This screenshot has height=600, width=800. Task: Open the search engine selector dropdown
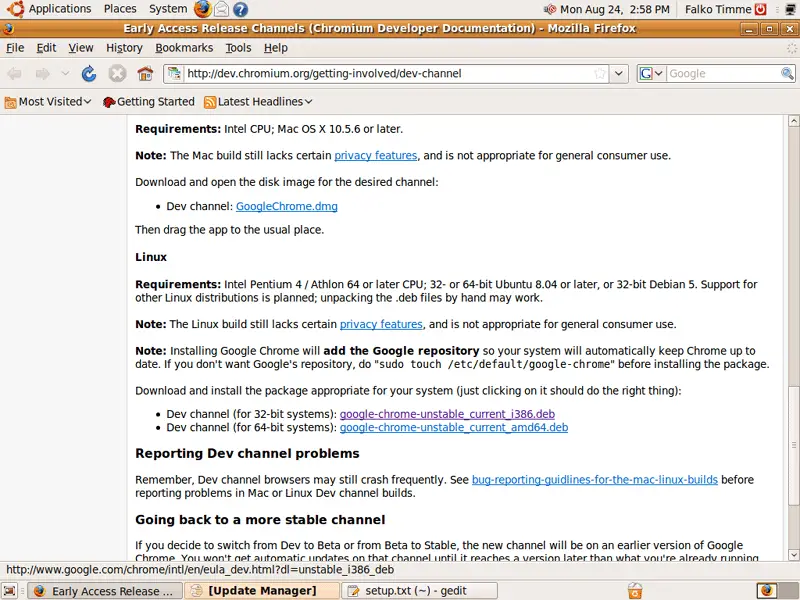[x=651, y=73]
